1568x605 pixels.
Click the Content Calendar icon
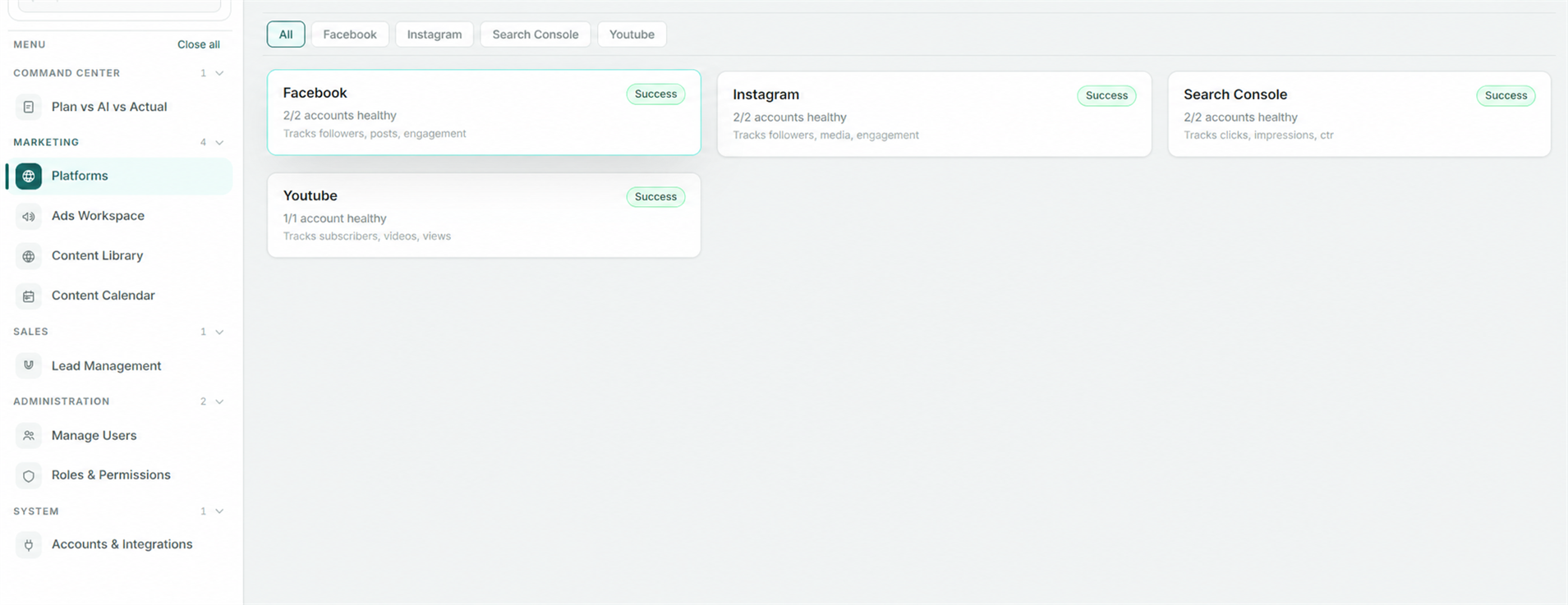point(29,296)
